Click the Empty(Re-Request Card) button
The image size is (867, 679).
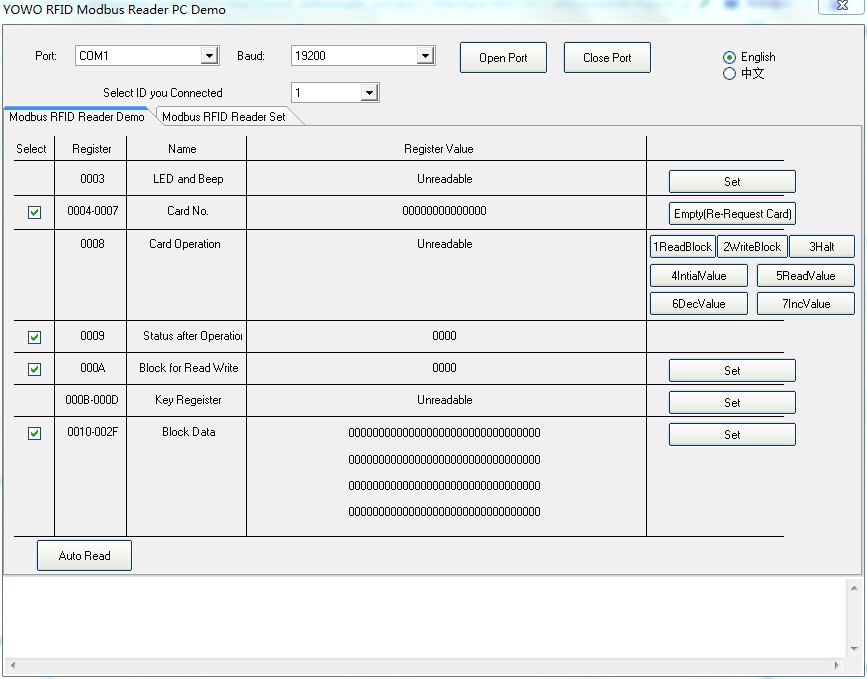point(732,214)
